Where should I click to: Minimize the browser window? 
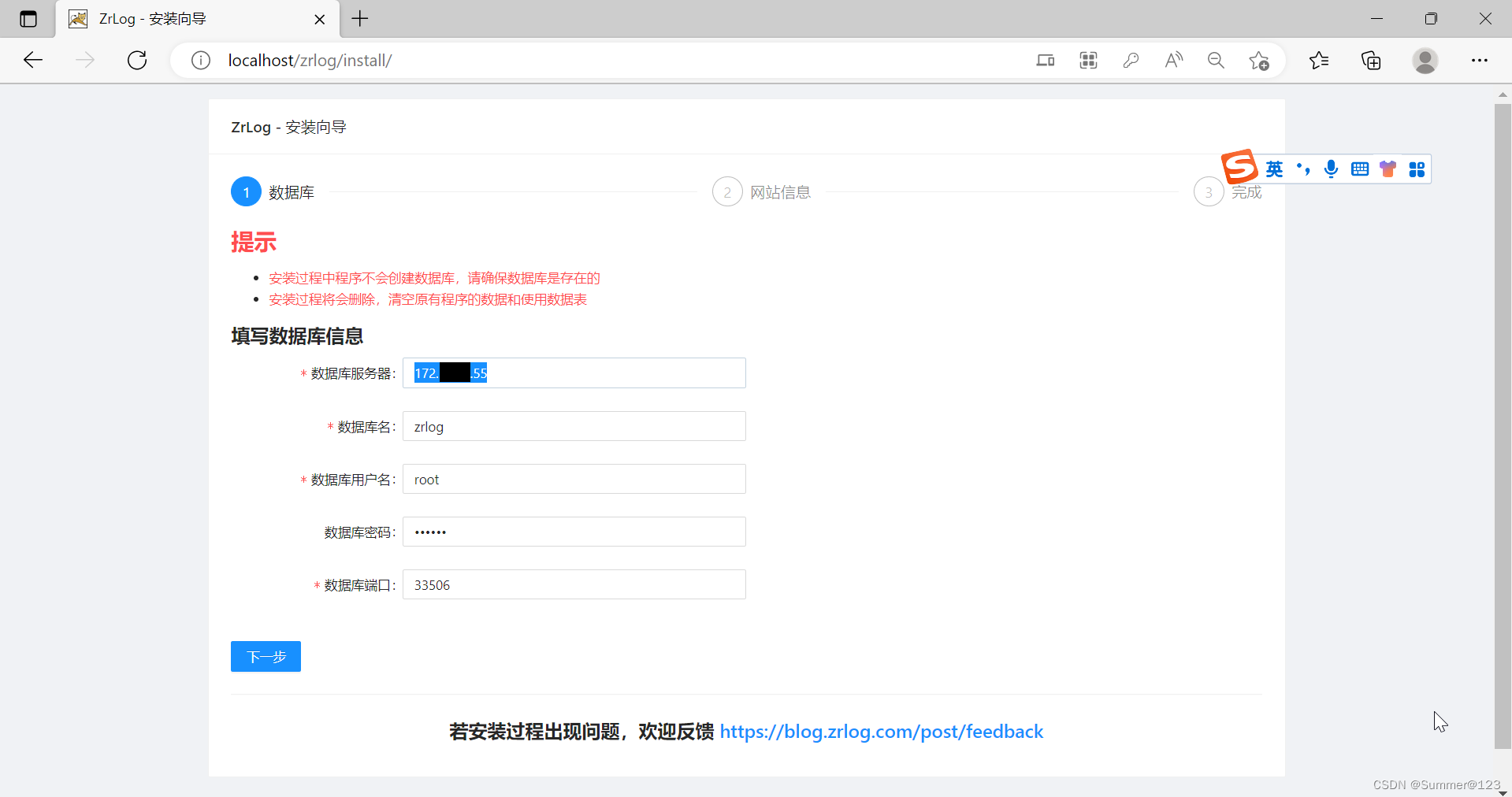[x=1376, y=18]
